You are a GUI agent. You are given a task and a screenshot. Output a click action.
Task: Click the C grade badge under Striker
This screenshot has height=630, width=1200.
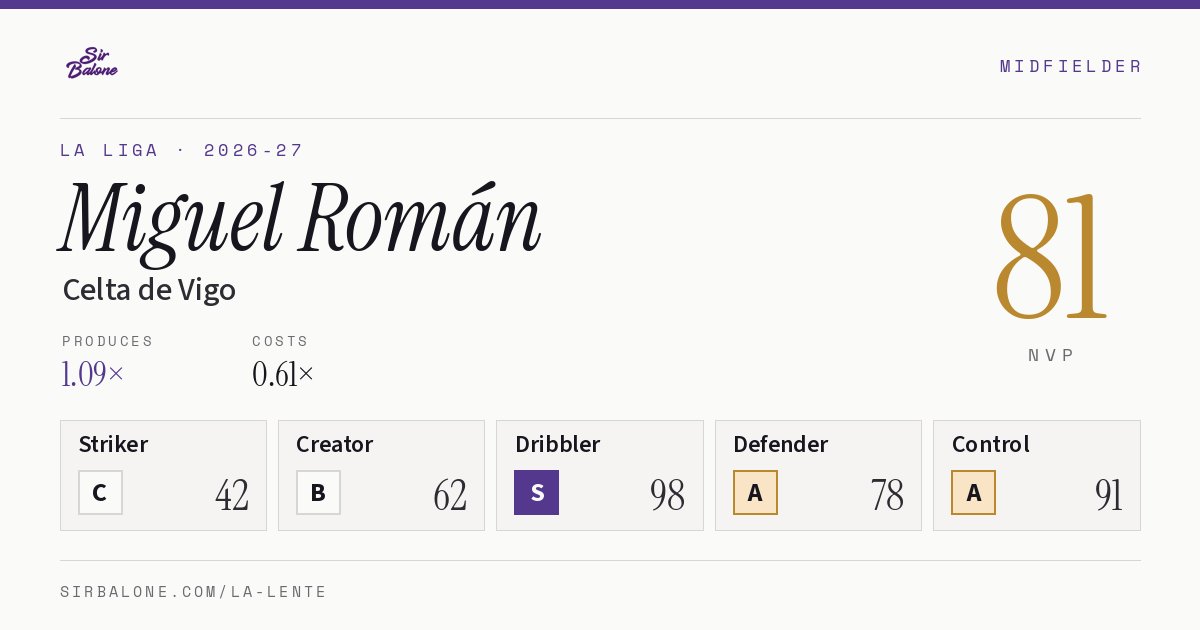[100, 492]
